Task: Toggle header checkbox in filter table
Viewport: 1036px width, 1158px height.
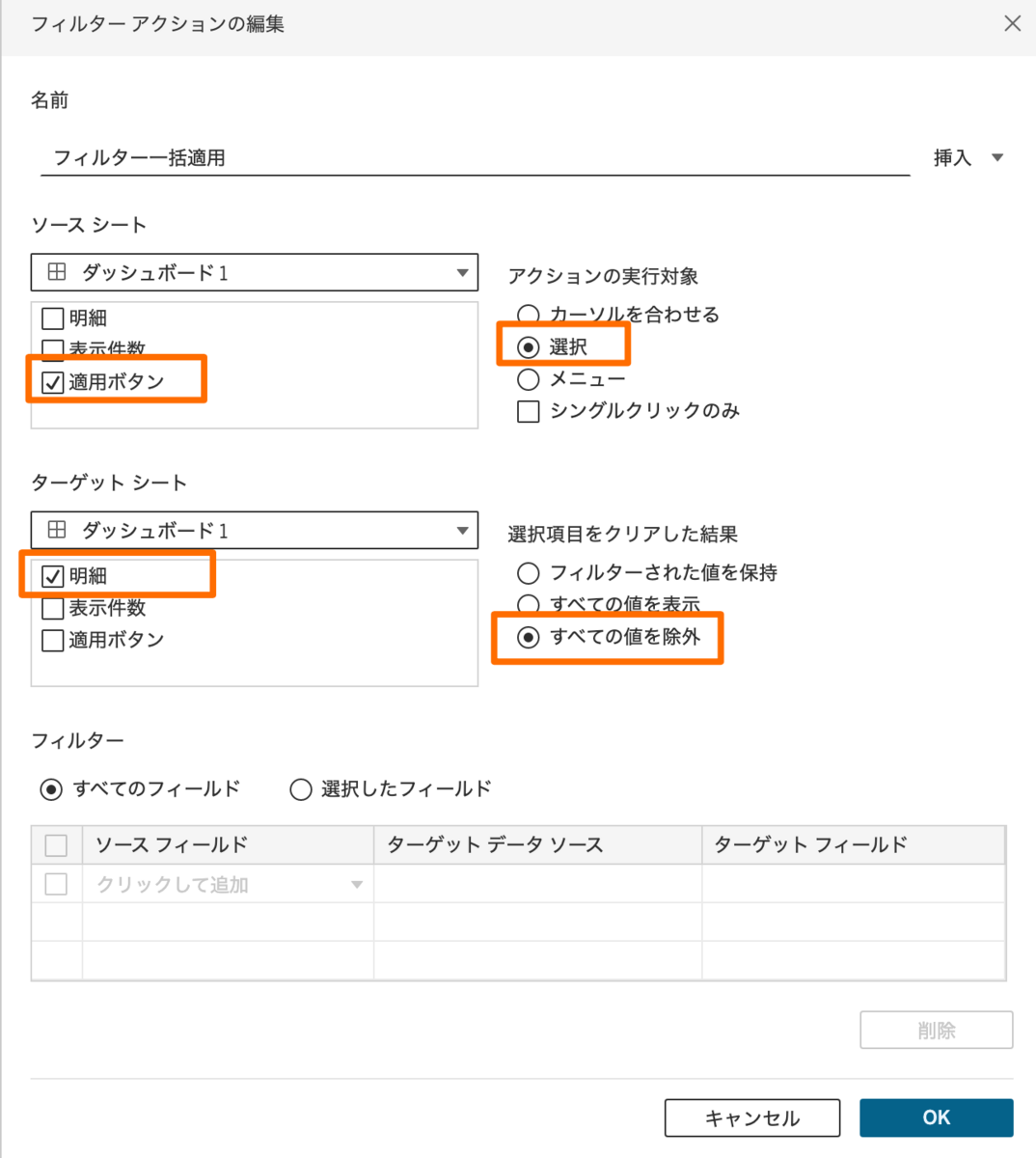Action: pos(56,845)
